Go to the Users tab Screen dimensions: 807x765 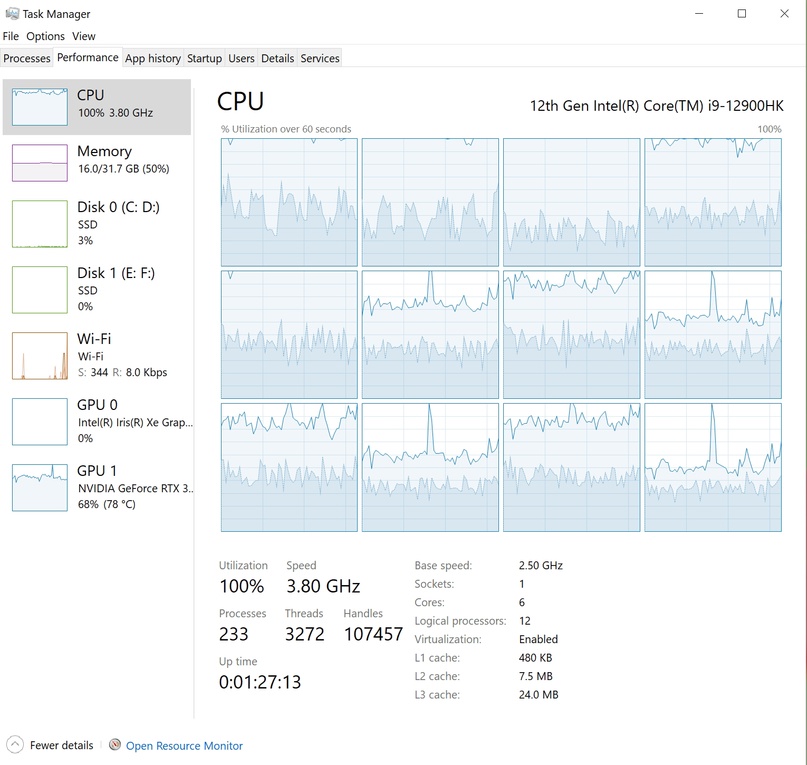pyautogui.click(x=241, y=58)
